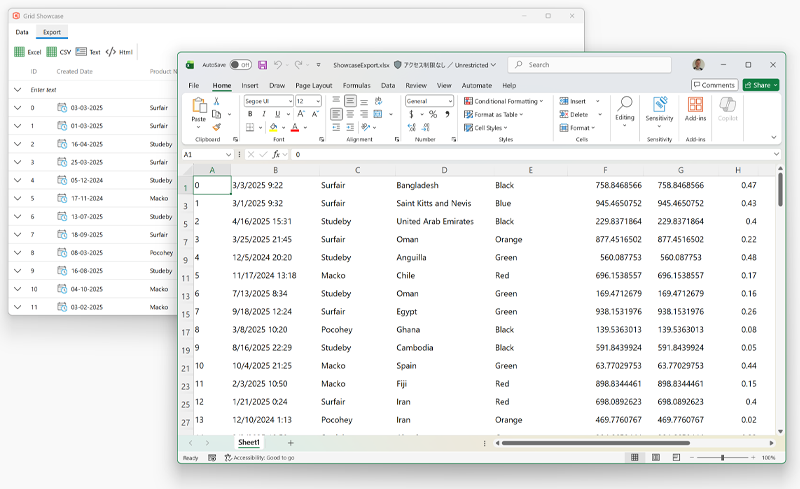The height and width of the screenshot is (489, 800).
Task: Switch to Page Break Preview in status bar
Action: click(676, 457)
